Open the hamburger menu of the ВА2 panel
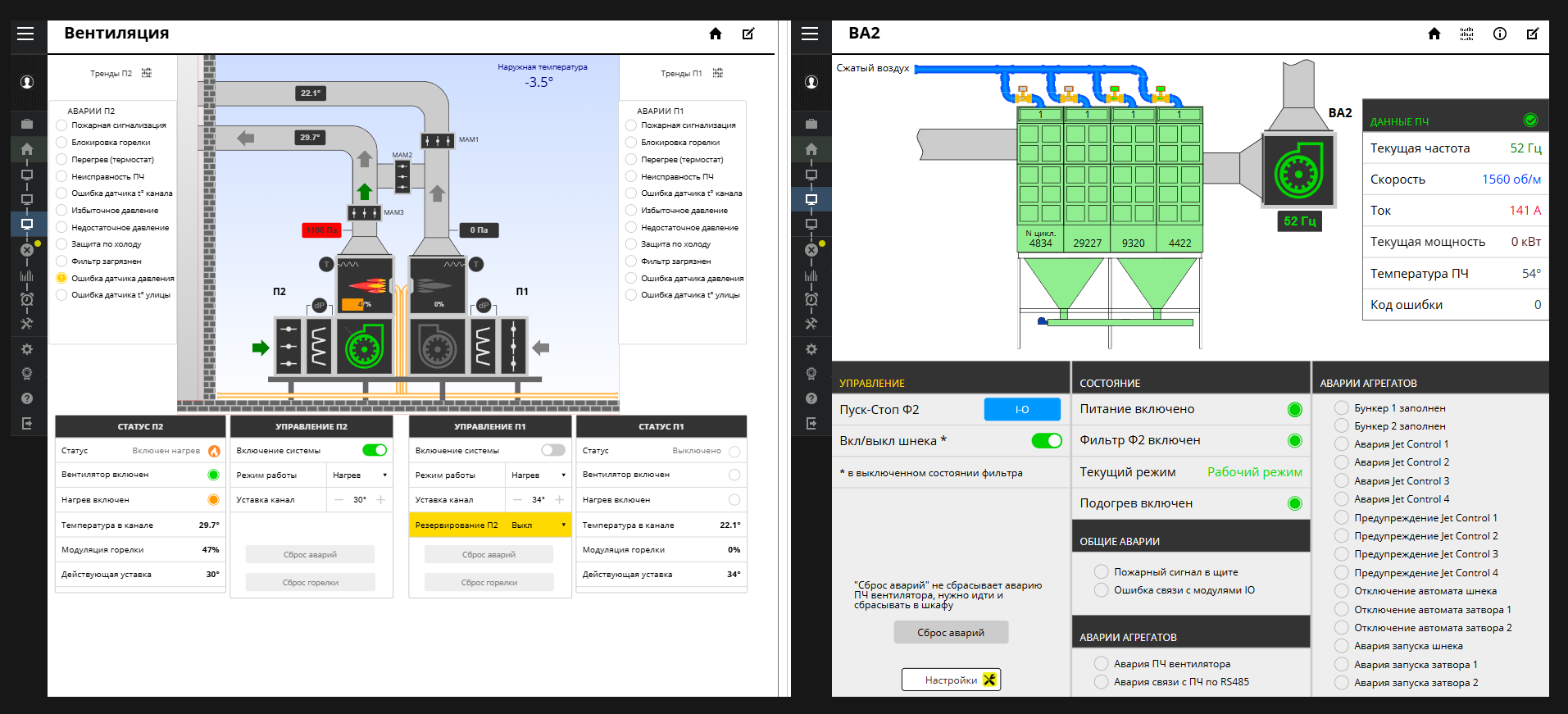The height and width of the screenshot is (714, 1568). 810,34
